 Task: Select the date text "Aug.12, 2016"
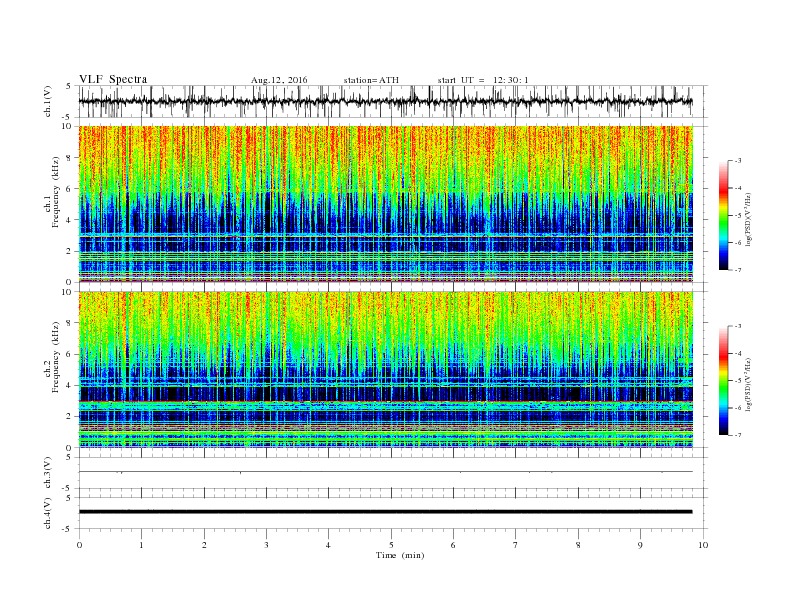coord(279,80)
